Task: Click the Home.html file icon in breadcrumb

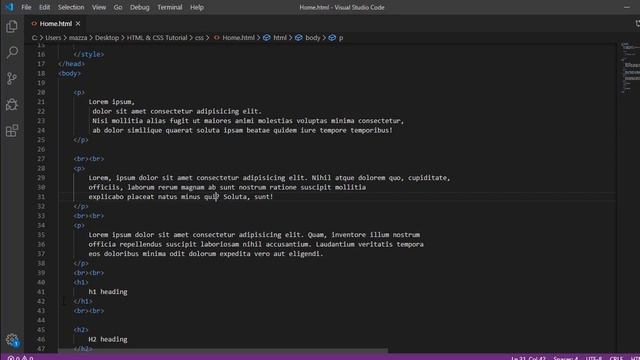Action: point(216,38)
